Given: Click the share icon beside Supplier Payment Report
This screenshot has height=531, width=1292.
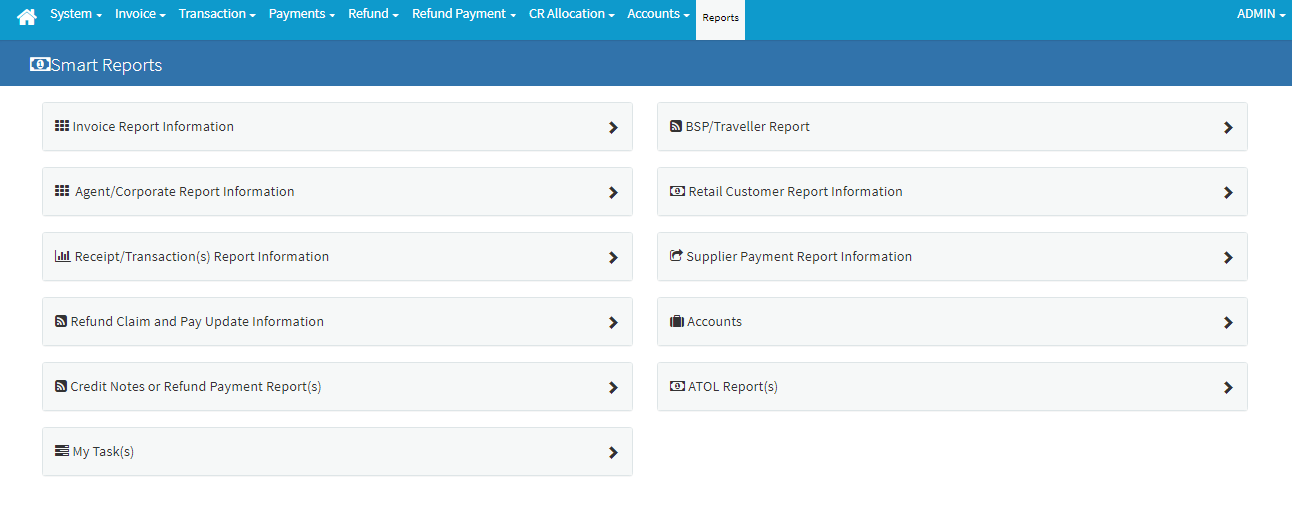Looking at the screenshot, I should 676,256.
